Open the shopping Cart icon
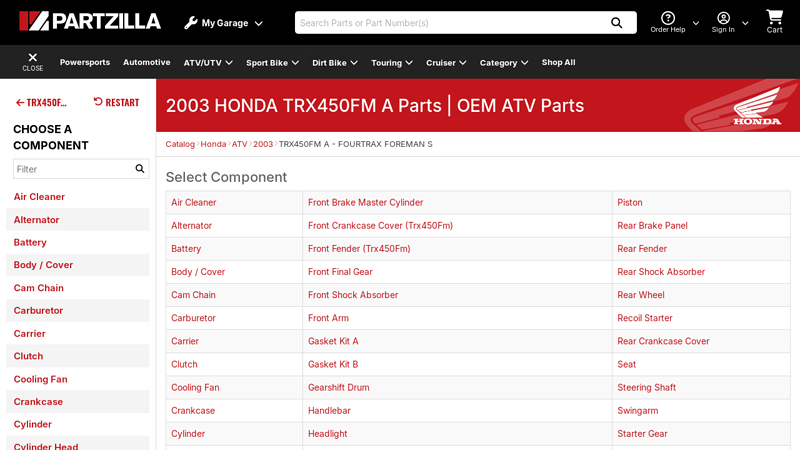The width and height of the screenshot is (800, 450). point(774,17)
